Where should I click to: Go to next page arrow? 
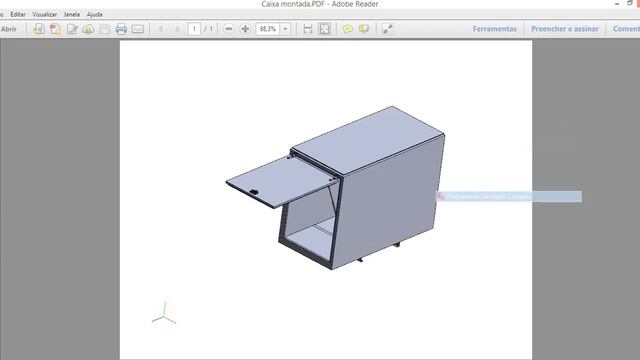coord(177,29)
